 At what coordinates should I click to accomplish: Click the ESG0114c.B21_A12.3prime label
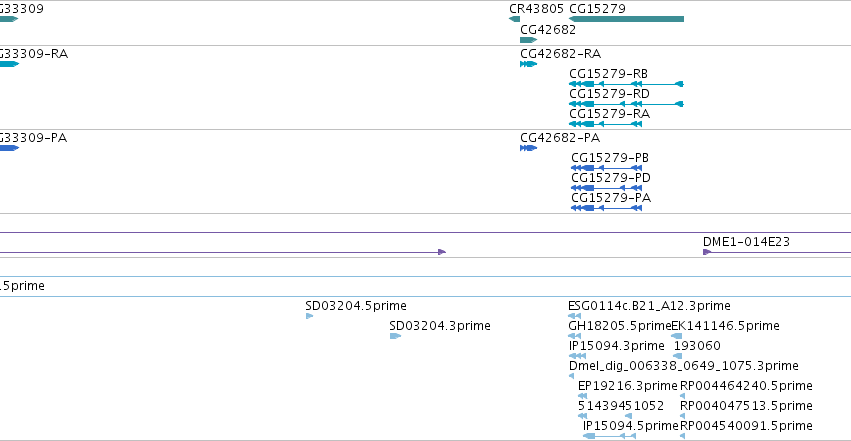649,306
